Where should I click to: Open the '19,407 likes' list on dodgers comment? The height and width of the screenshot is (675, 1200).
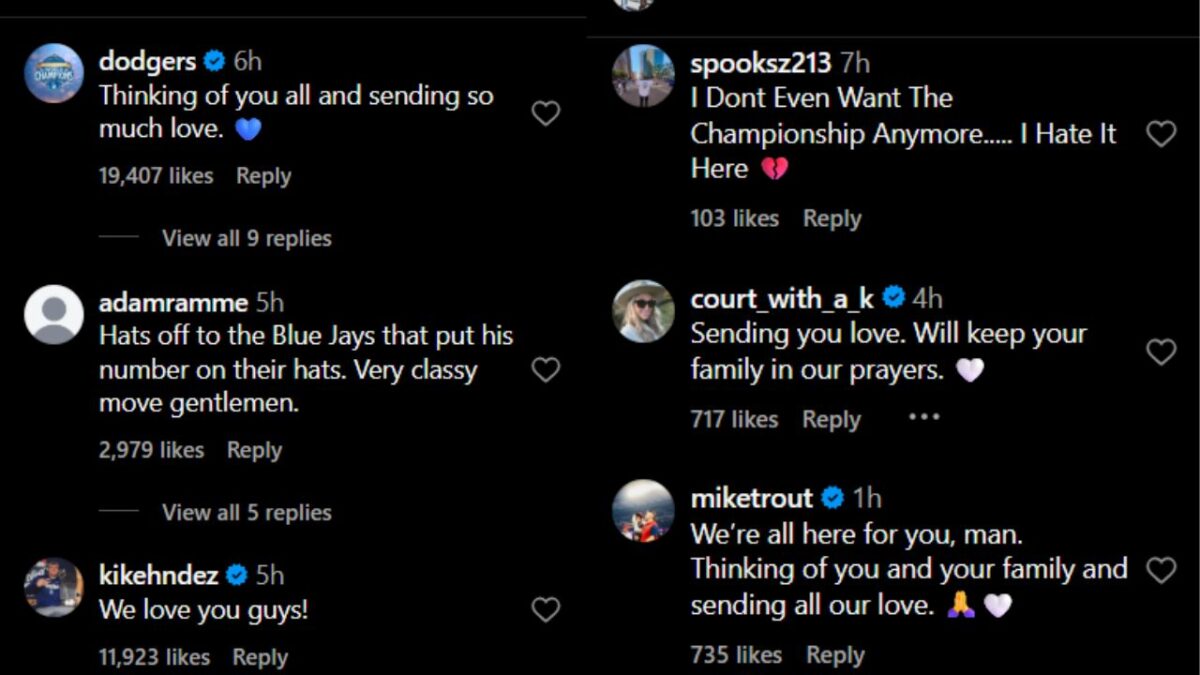coord(155,175)
